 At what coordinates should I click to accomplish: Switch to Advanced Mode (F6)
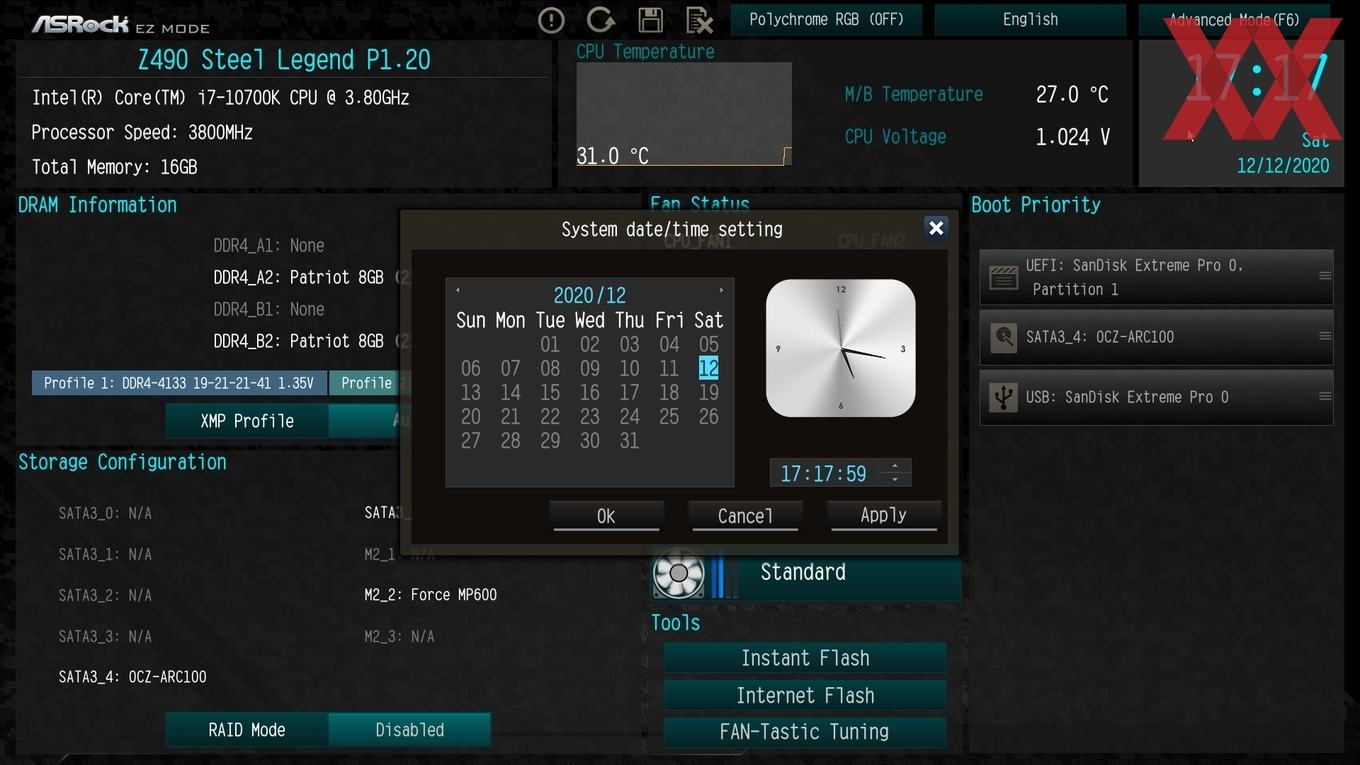(x=1234, y=19)
